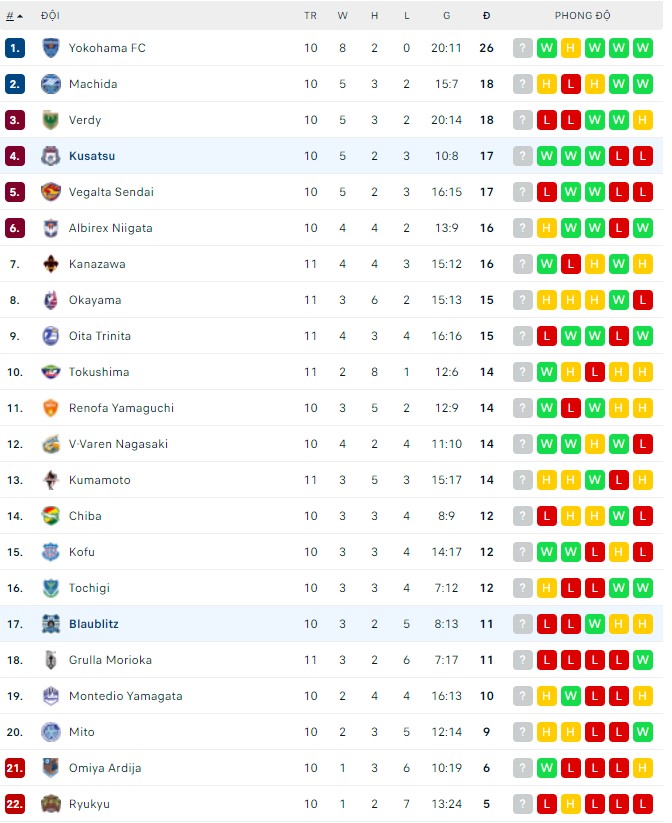Click Renofa Yamaguchi team name
This screenshot has width=672, height=823.
(121, 408)
